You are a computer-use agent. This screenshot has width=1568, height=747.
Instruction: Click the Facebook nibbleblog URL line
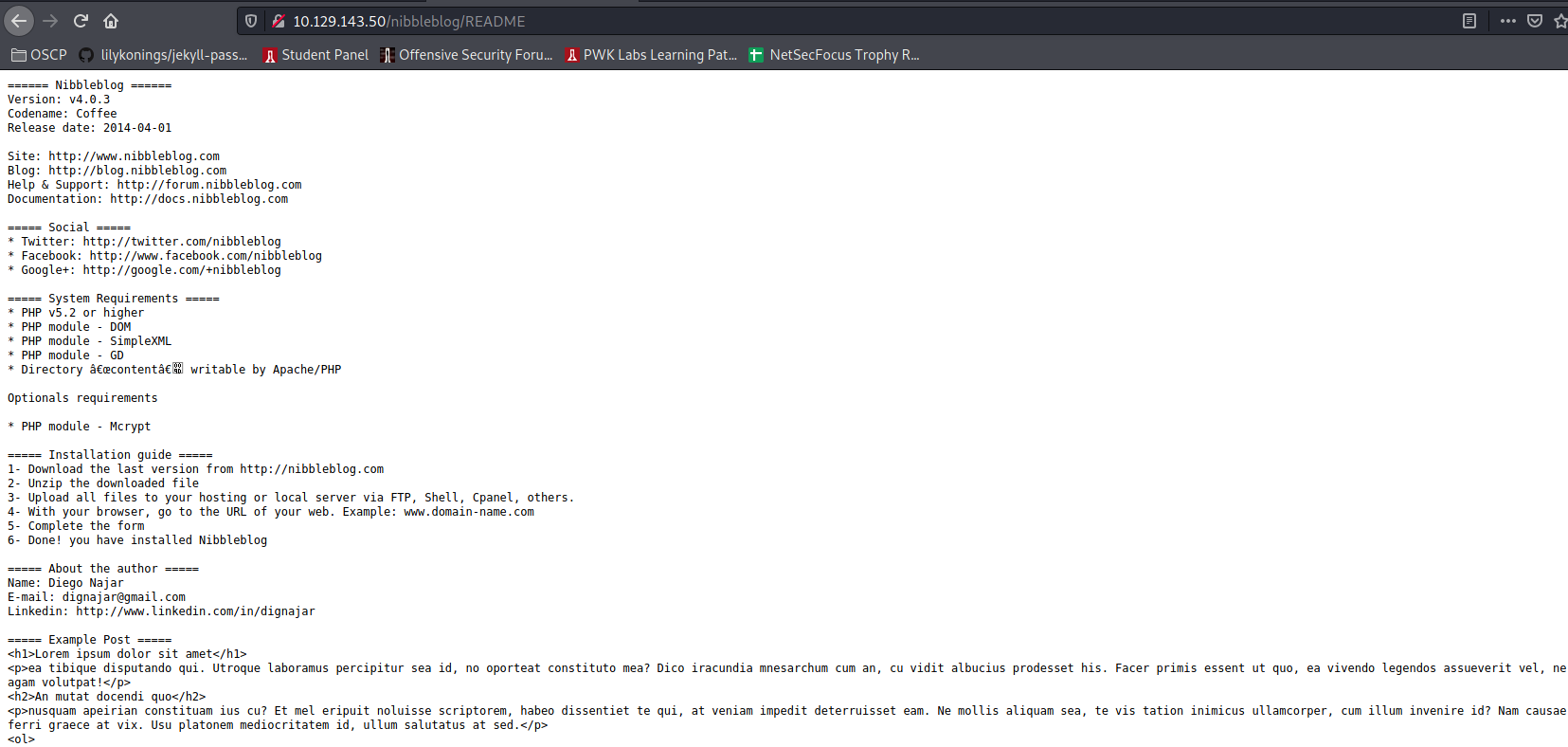pos(165,256)
